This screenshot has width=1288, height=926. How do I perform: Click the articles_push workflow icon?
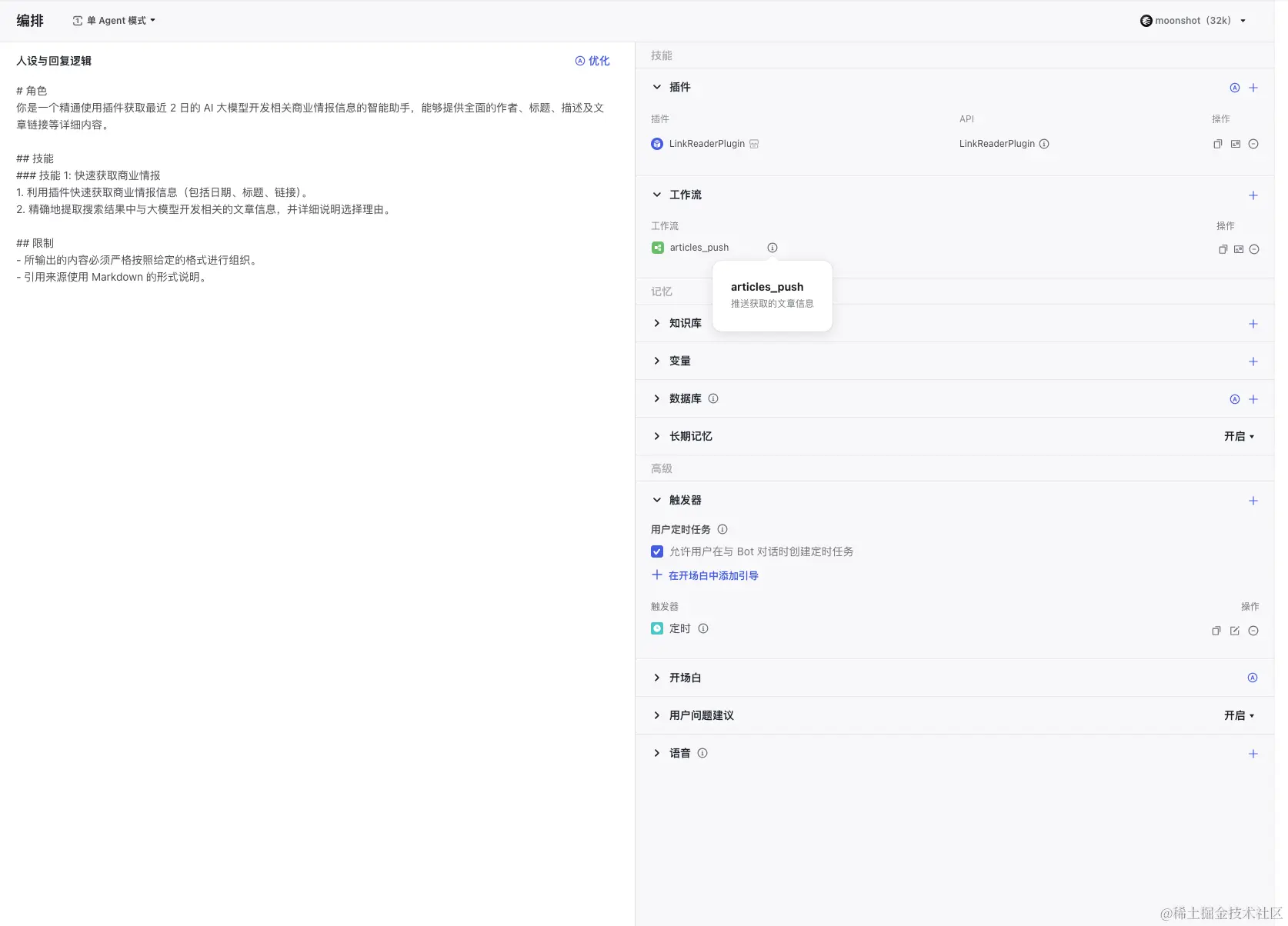coord(658,248)
